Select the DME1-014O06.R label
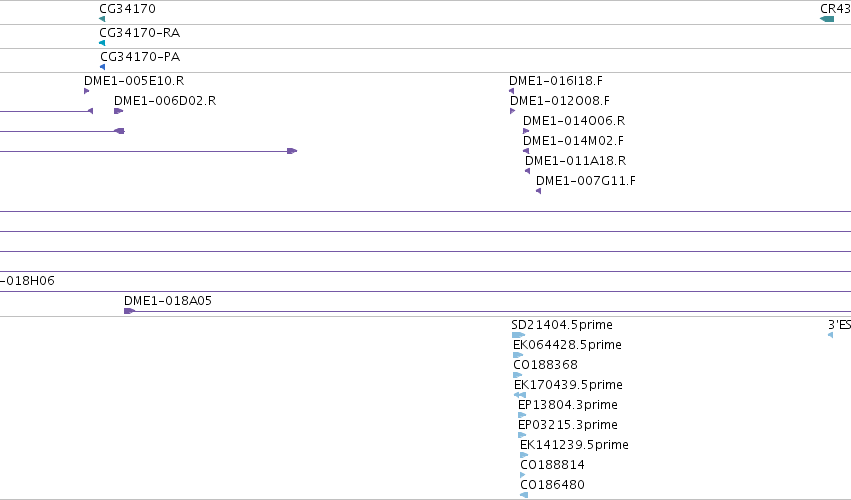The image size is (851, 500). [574, 121]
